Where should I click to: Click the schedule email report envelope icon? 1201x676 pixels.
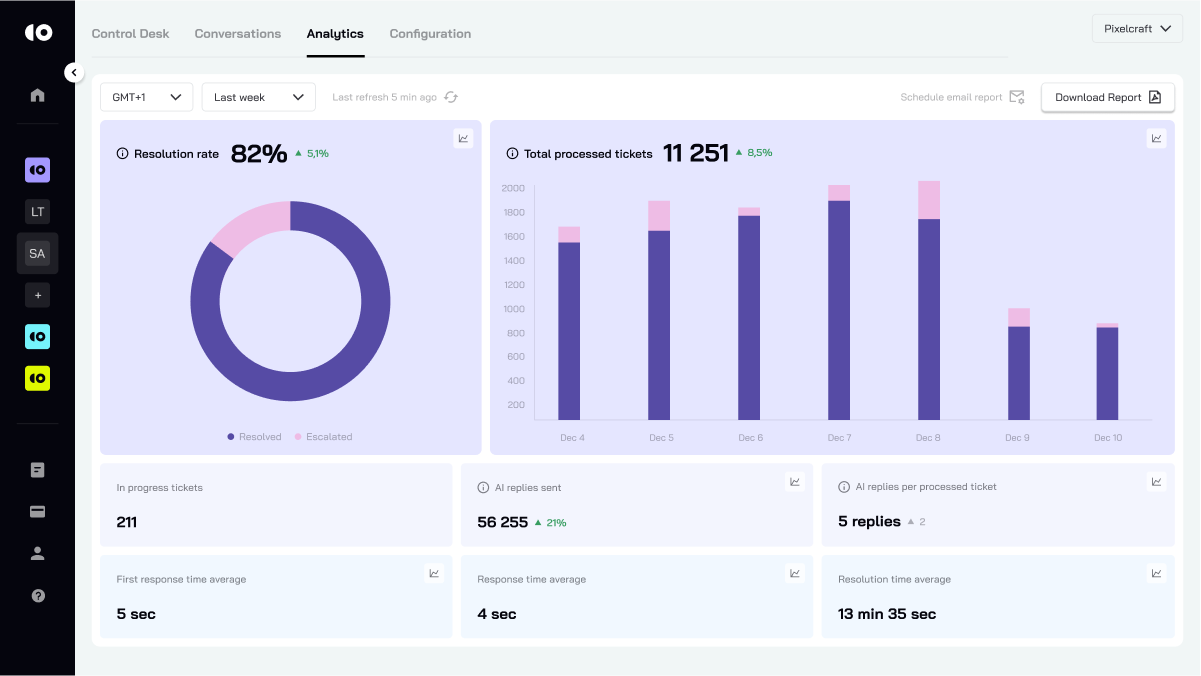coord(1016,97)
